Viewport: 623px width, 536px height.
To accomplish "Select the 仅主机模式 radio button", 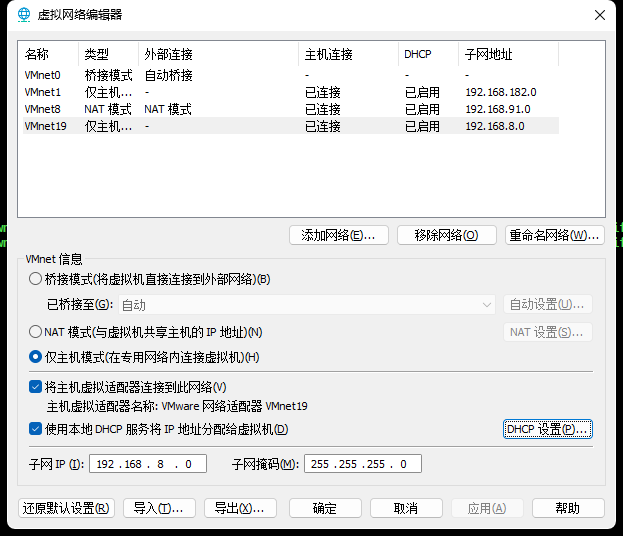I will [x=35, y=357].
